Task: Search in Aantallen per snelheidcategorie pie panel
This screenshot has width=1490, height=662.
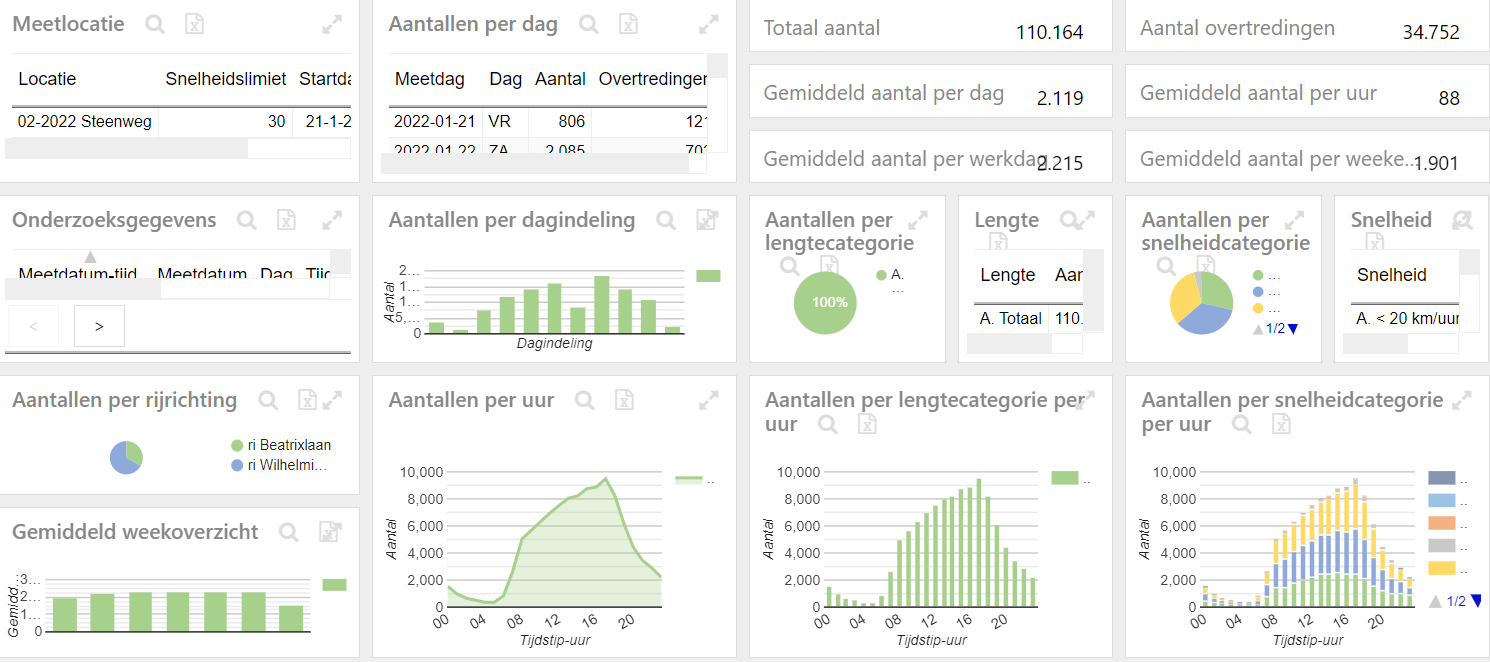Action: click(x=1167, y=265)
